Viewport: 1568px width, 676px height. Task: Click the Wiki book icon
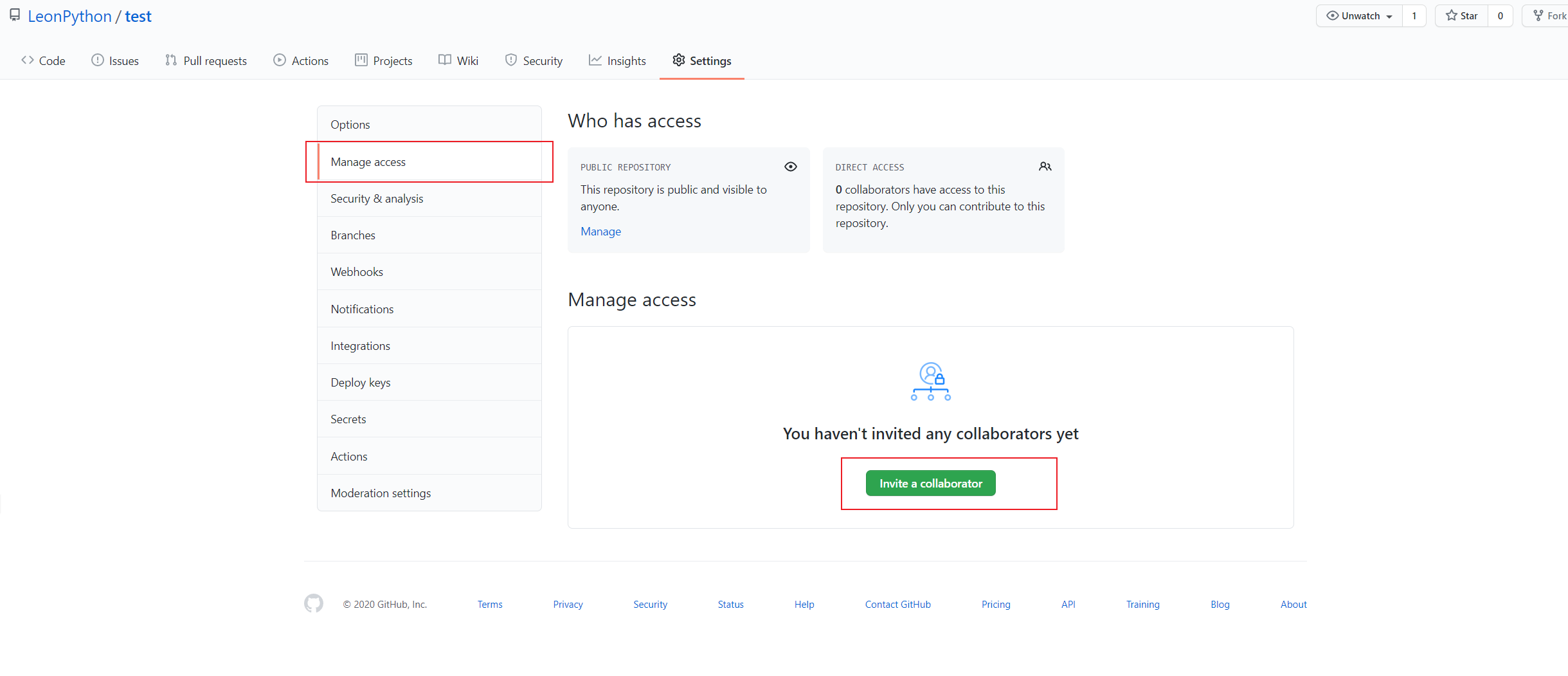coord(445,60)
